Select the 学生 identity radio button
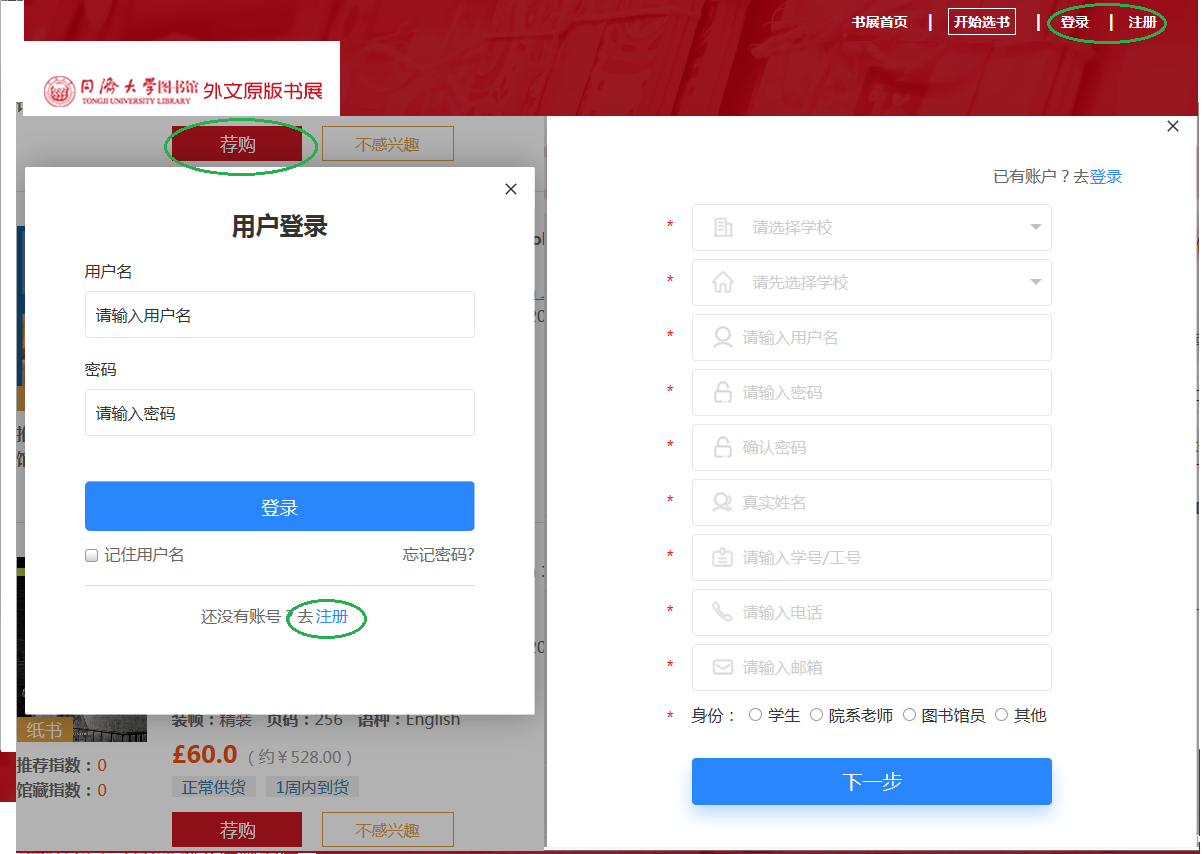 point(755,715)
